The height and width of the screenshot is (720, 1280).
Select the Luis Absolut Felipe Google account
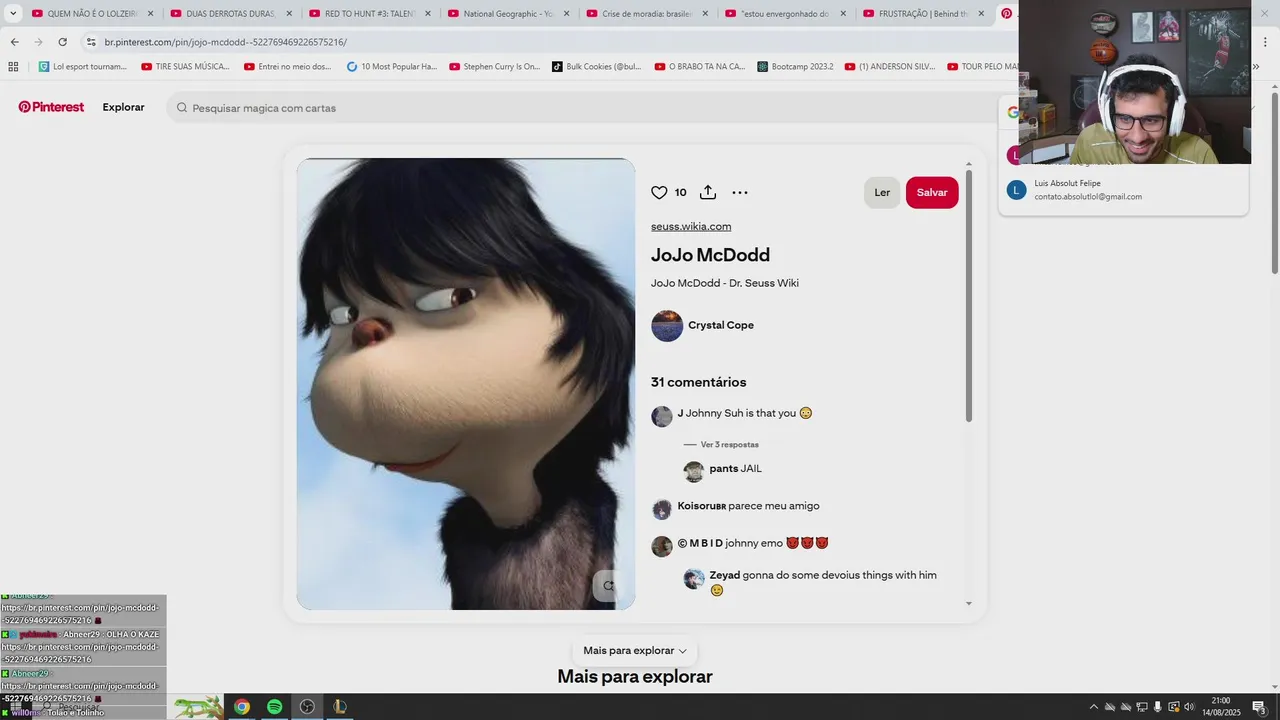[x=1123, y=190]
